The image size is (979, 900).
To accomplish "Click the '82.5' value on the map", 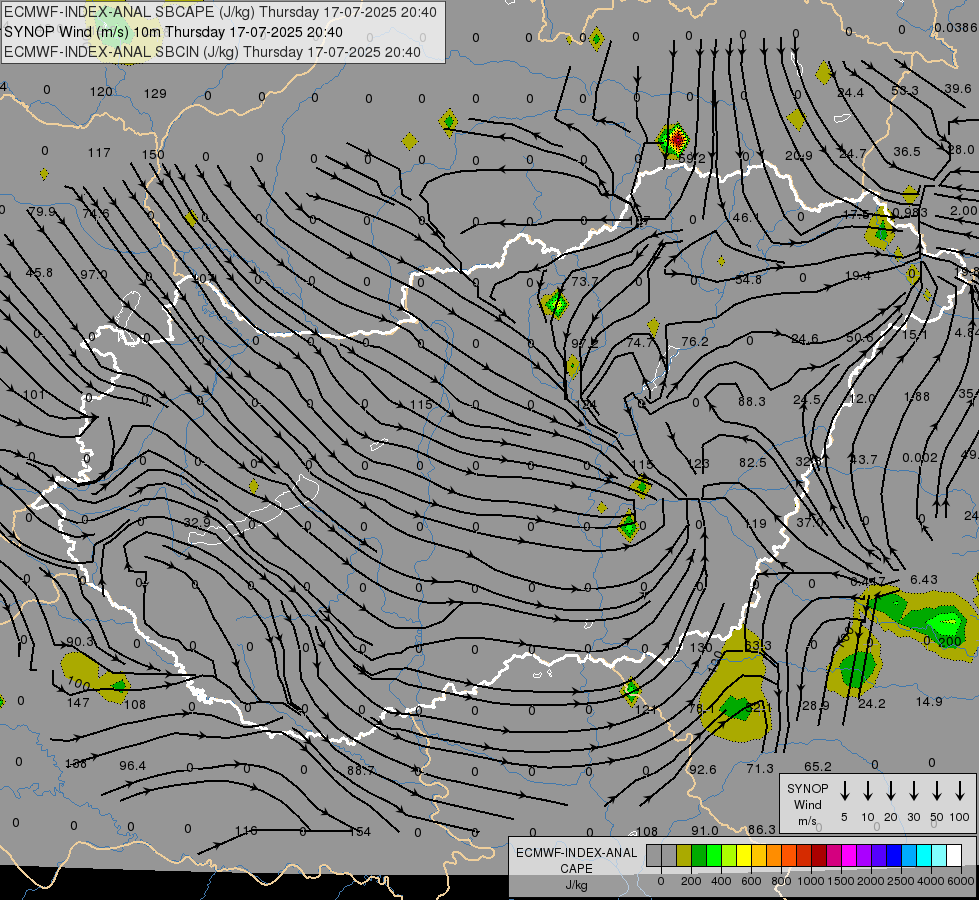I will (752, 462).
